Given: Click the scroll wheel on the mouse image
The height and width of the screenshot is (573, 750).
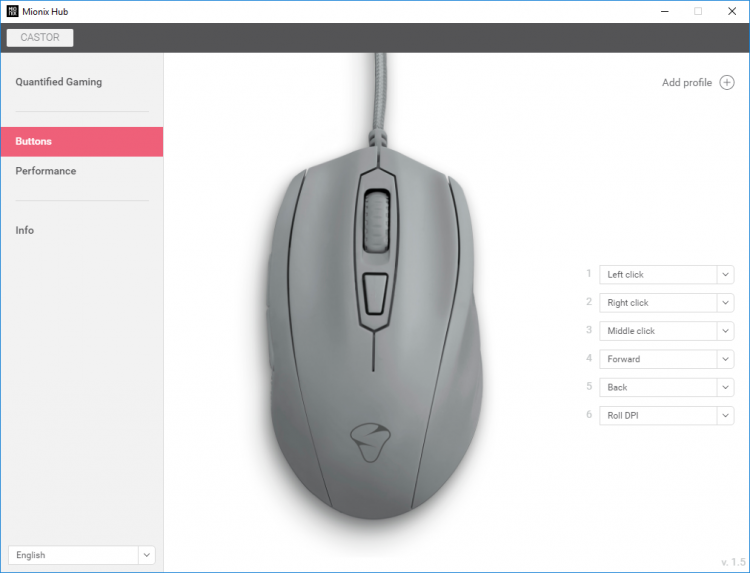Looking at the screenshot, I should click(376, 220).
